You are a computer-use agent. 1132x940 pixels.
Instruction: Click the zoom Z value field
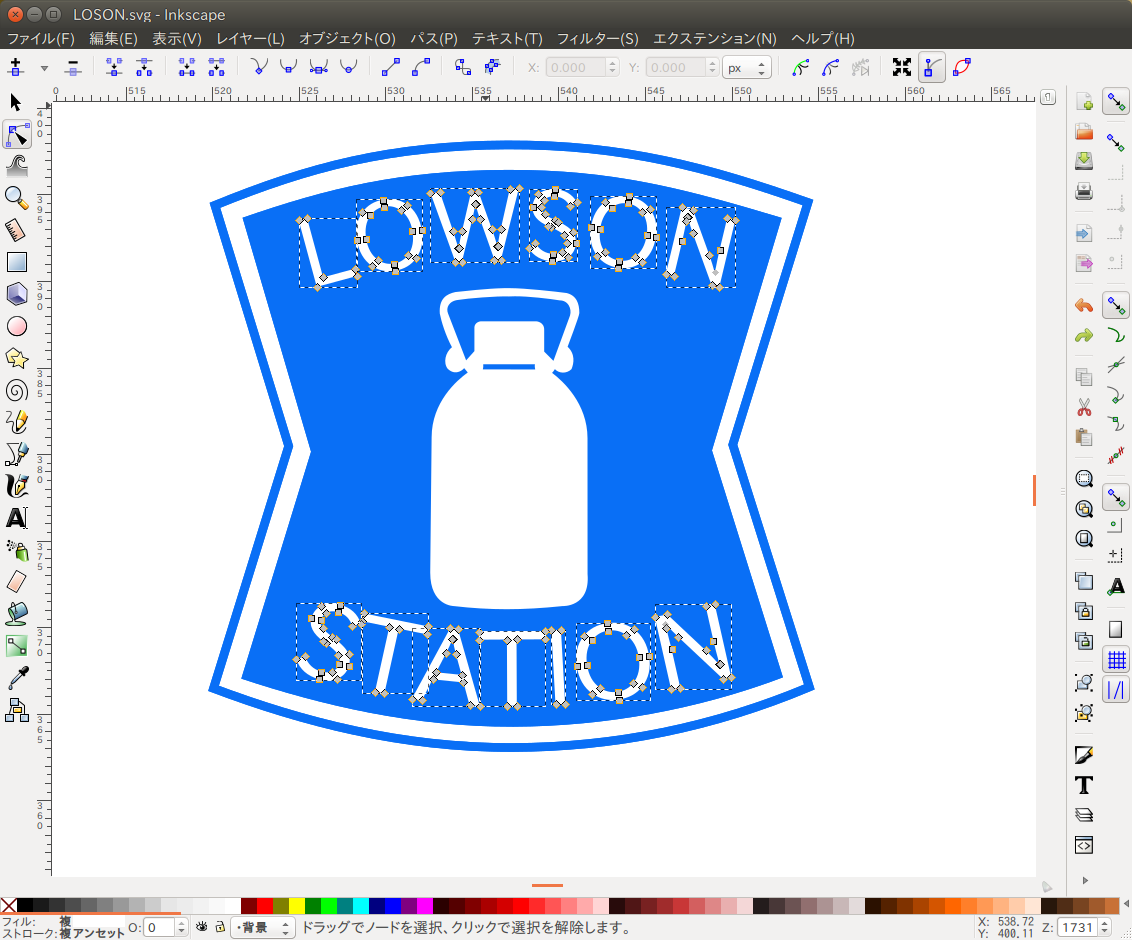(x=1077, y=927)
